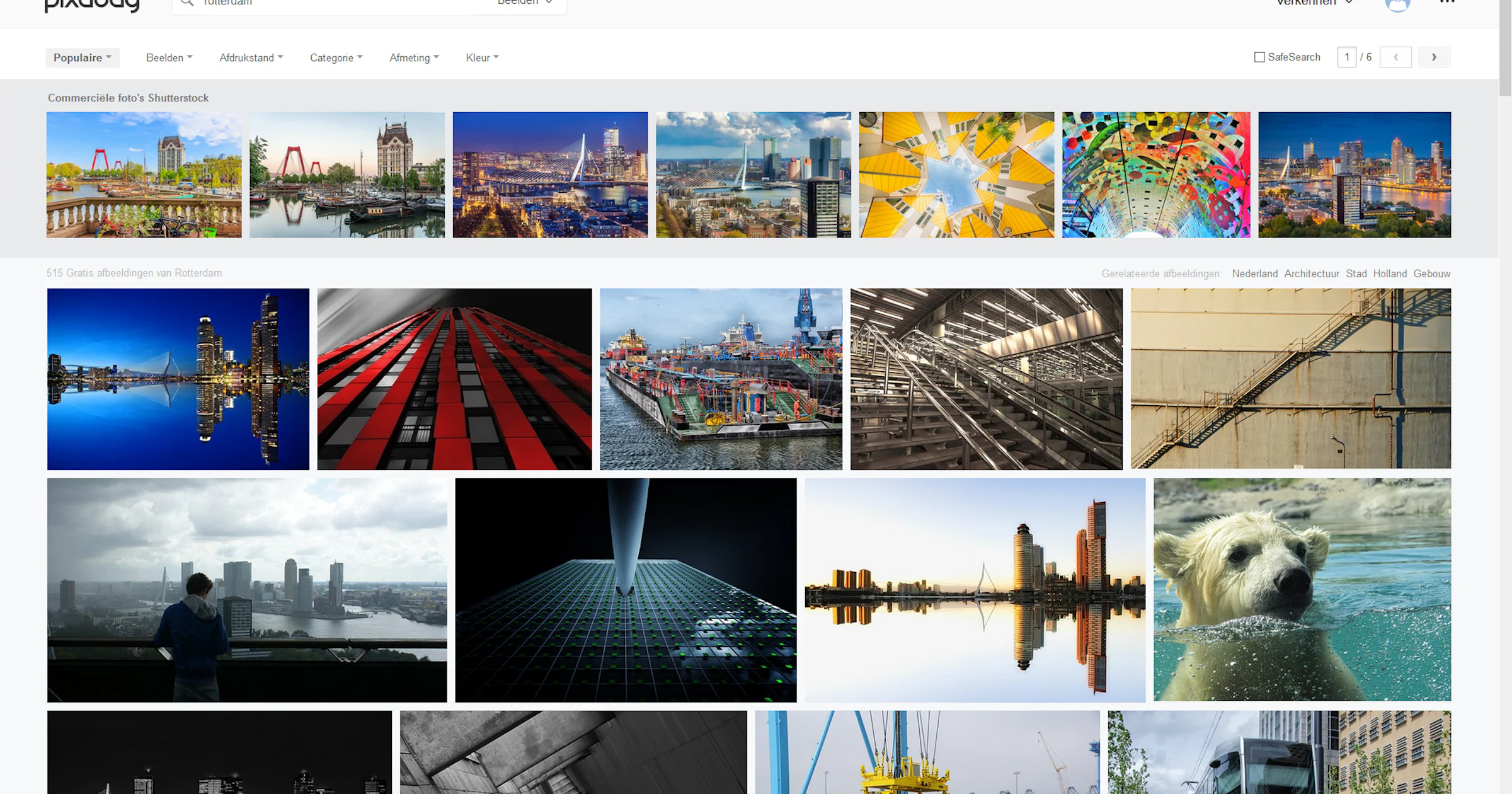Open the Pixabay logo home link
This screenshot has width=1512, height=794.
pyautogui.click(x=92, y=5)
